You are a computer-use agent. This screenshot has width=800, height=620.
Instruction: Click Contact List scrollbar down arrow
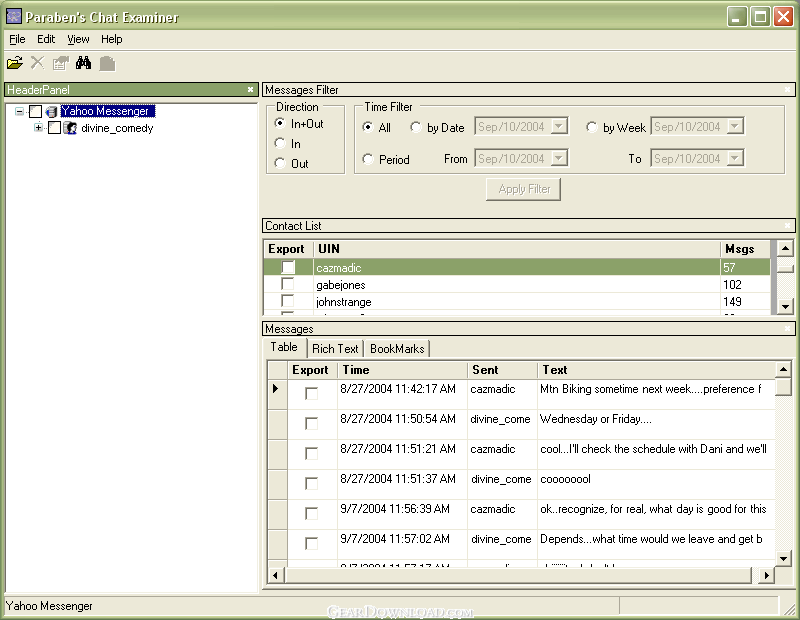pyautogui.click(x=785, y=306)
